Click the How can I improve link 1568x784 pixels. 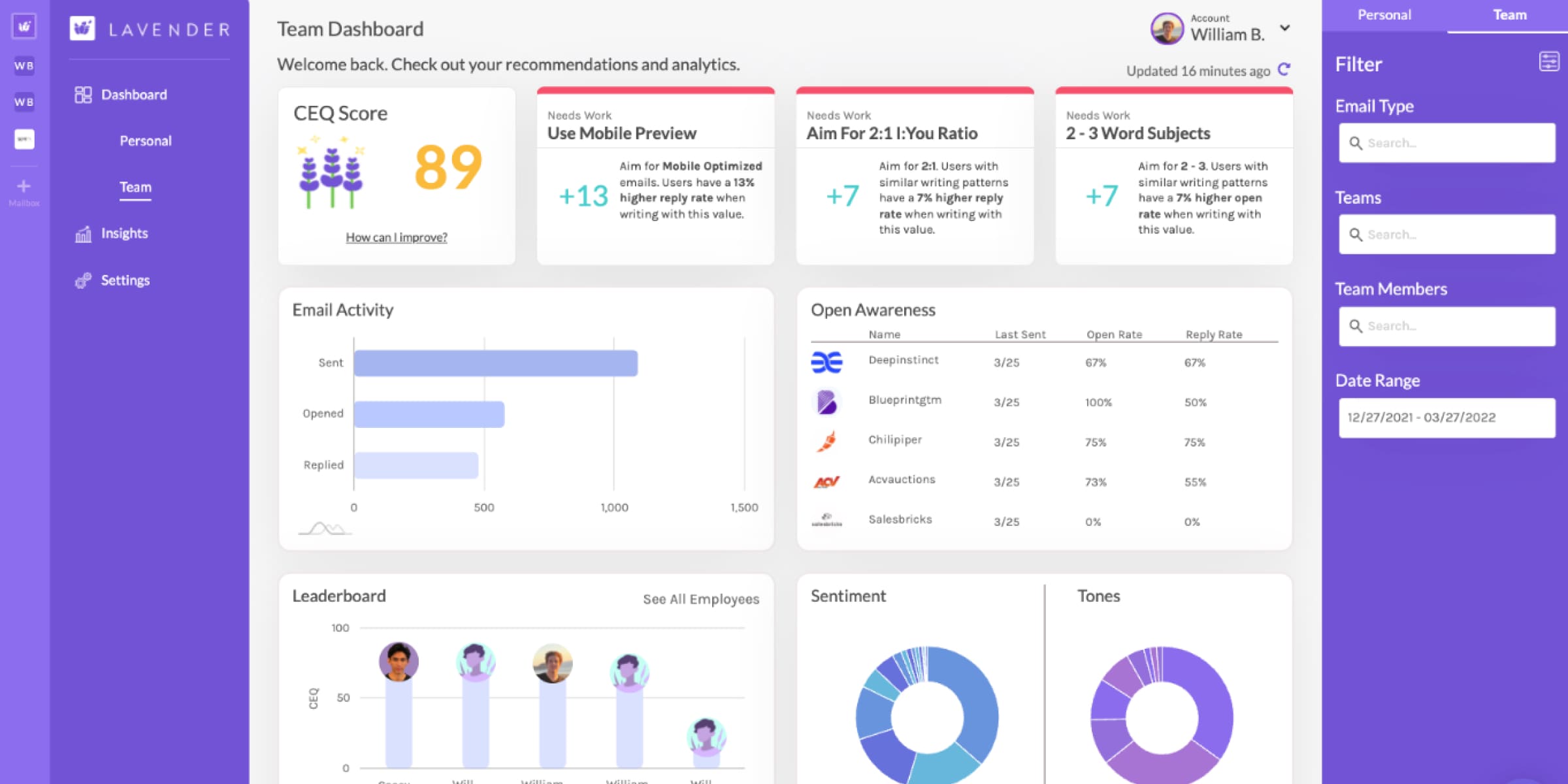click(397, 237)
